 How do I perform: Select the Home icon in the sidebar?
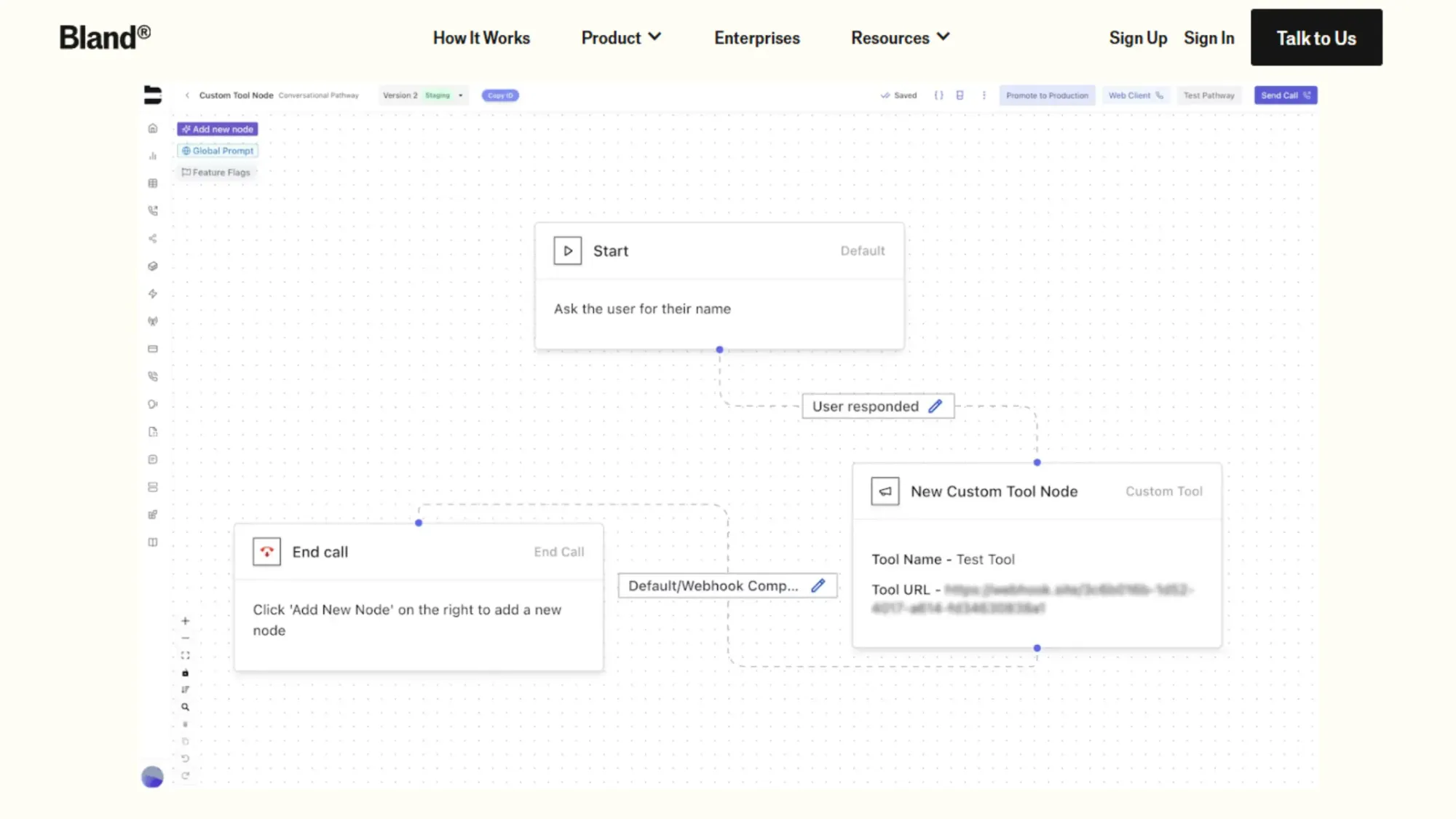[153, 128]
